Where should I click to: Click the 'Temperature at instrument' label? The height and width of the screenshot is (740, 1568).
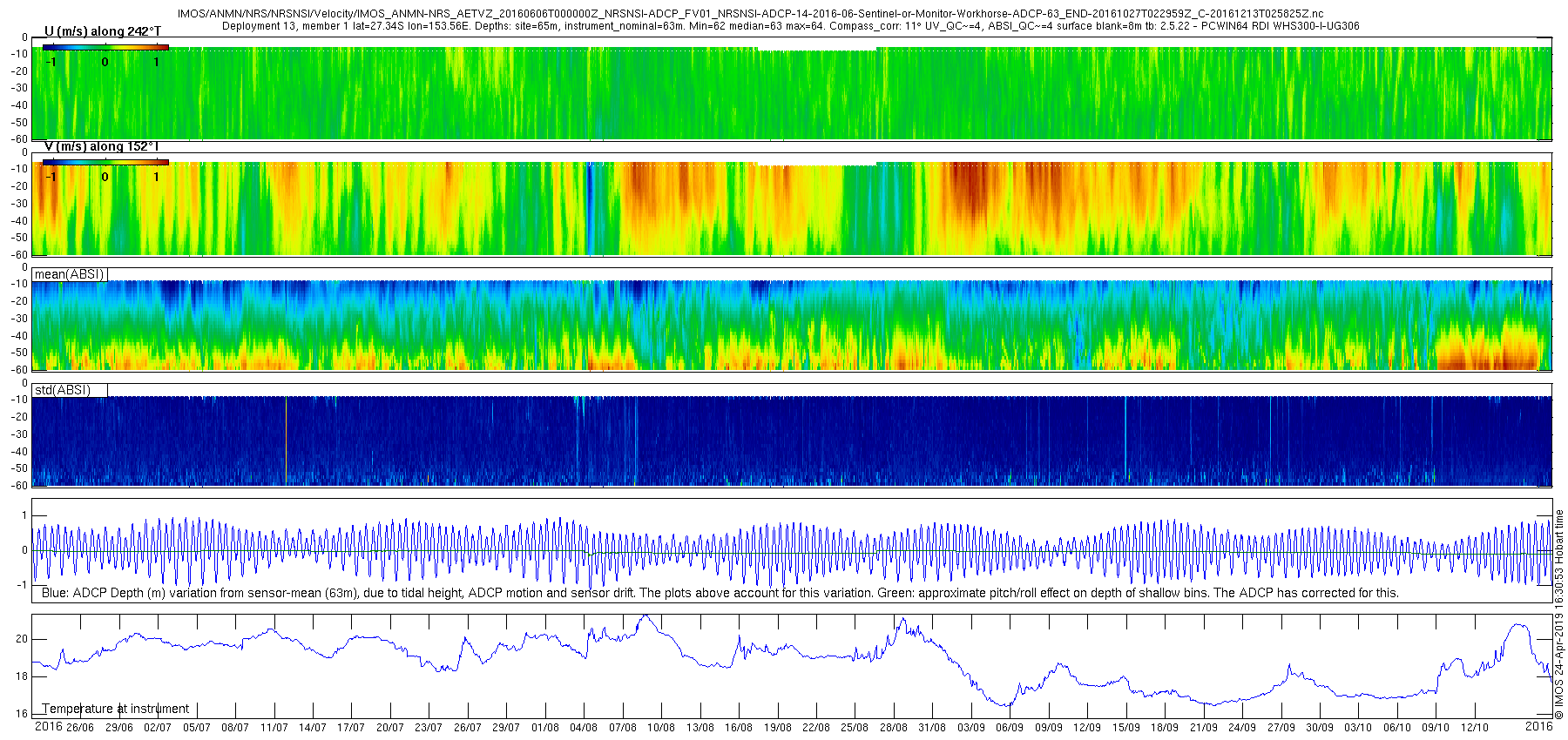116,709
